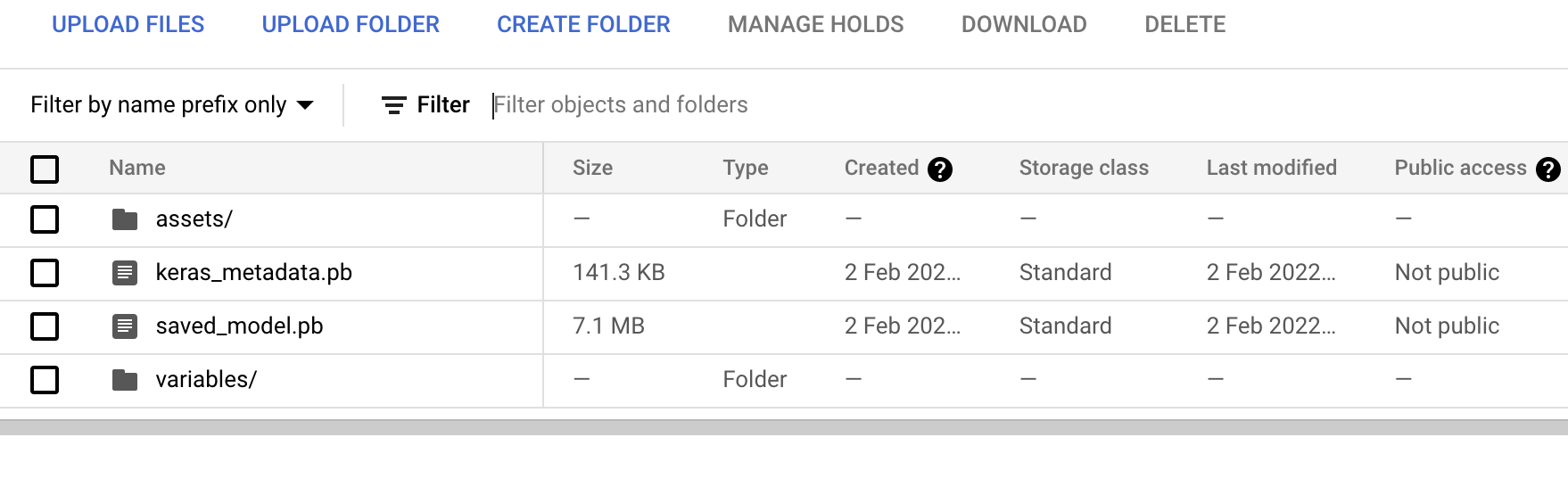Click the Create Folder button

(583, 25)
